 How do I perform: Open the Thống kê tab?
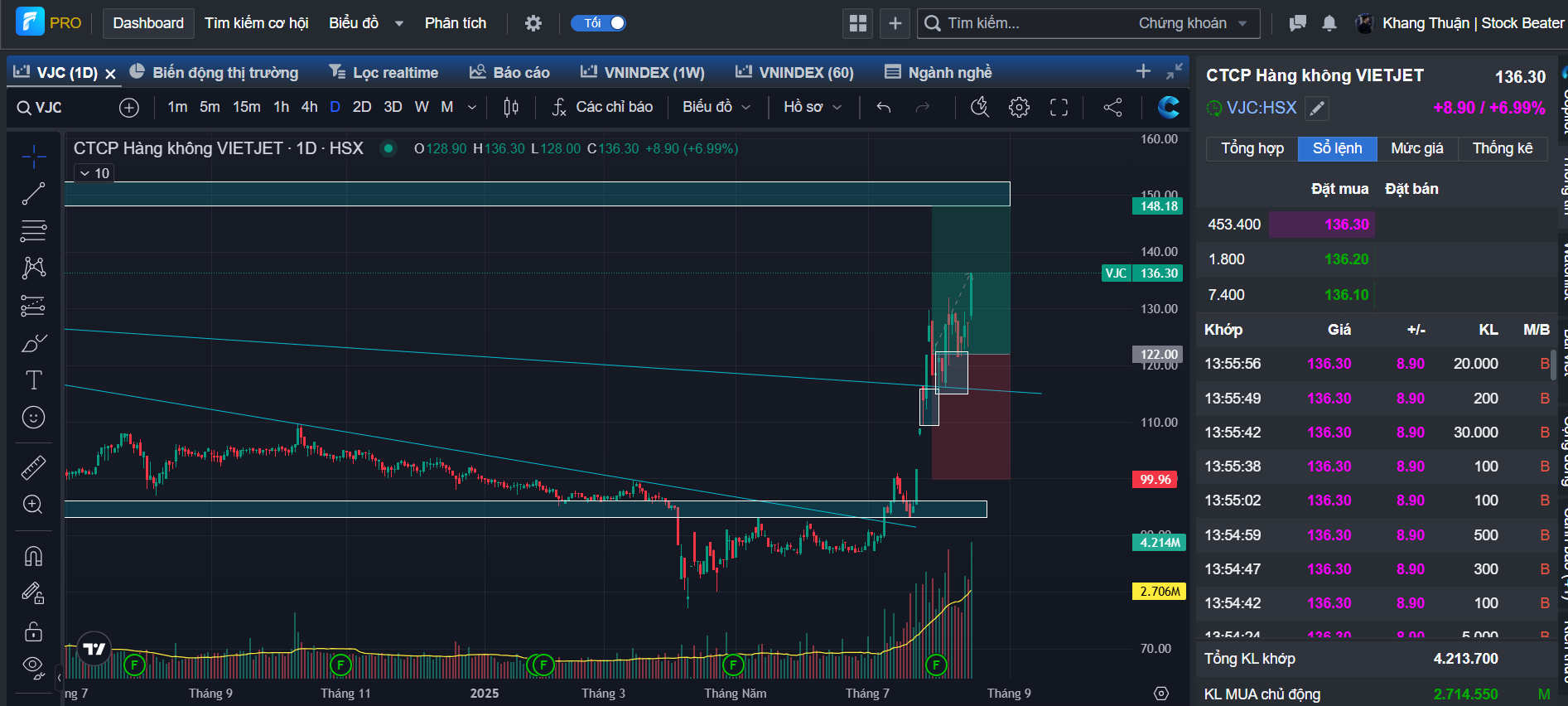pos(1503,148)
